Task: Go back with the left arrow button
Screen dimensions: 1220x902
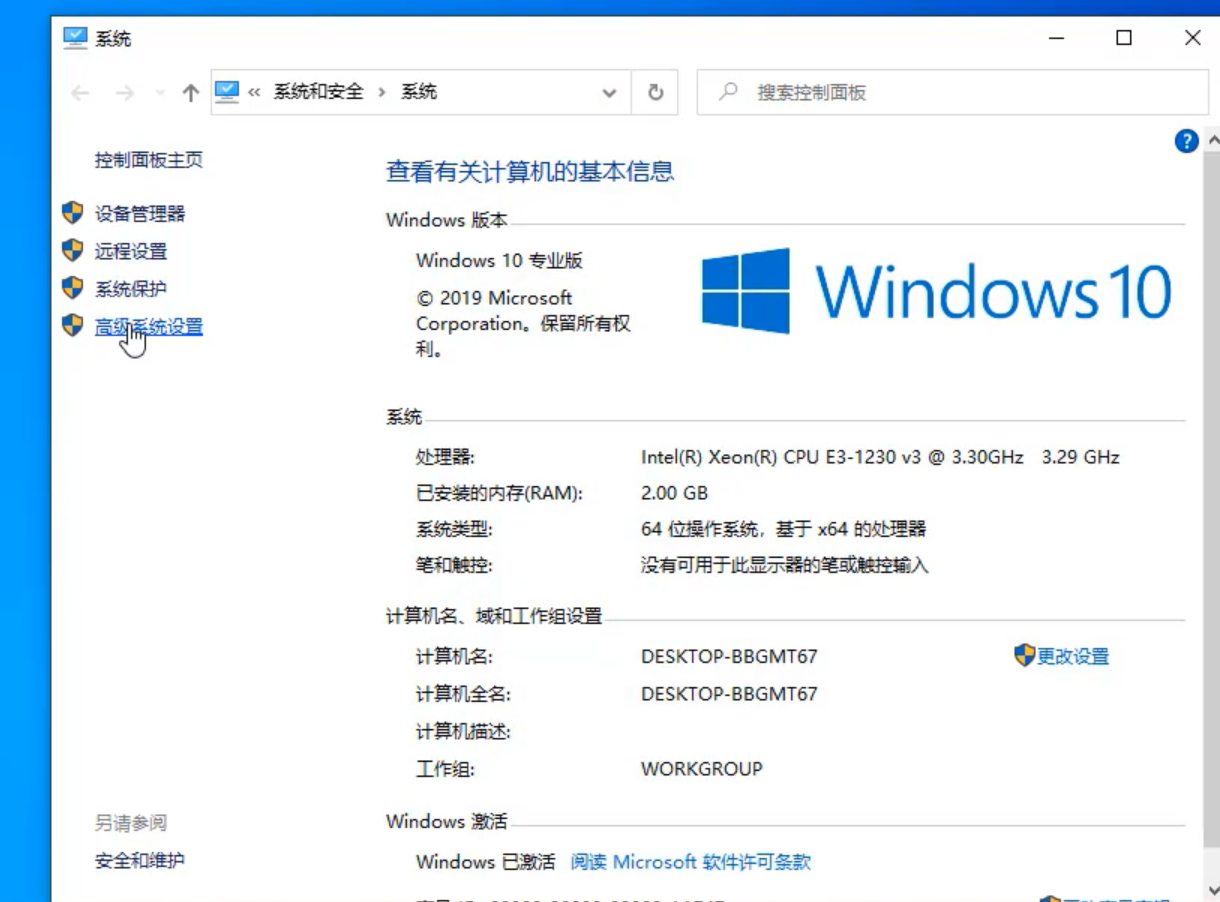Action: (x=80, y=93)
